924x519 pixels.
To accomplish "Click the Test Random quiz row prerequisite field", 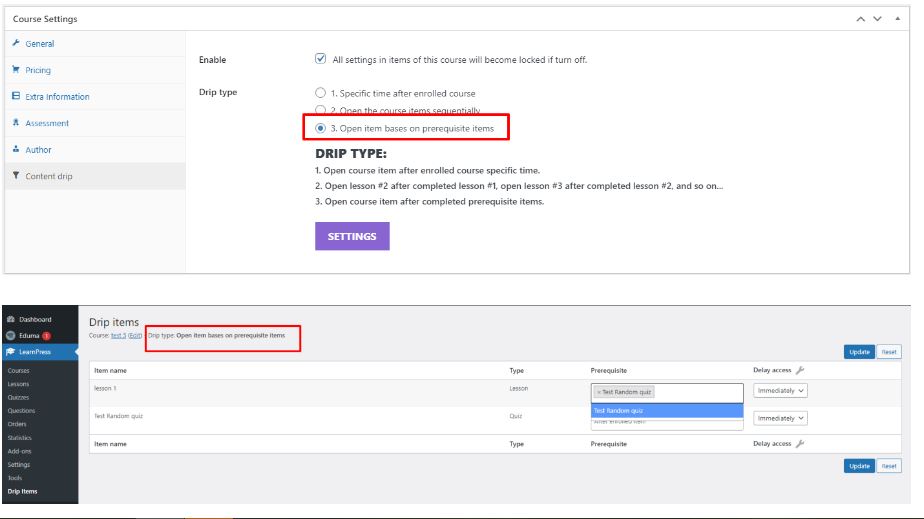I will tap(667, 424).
